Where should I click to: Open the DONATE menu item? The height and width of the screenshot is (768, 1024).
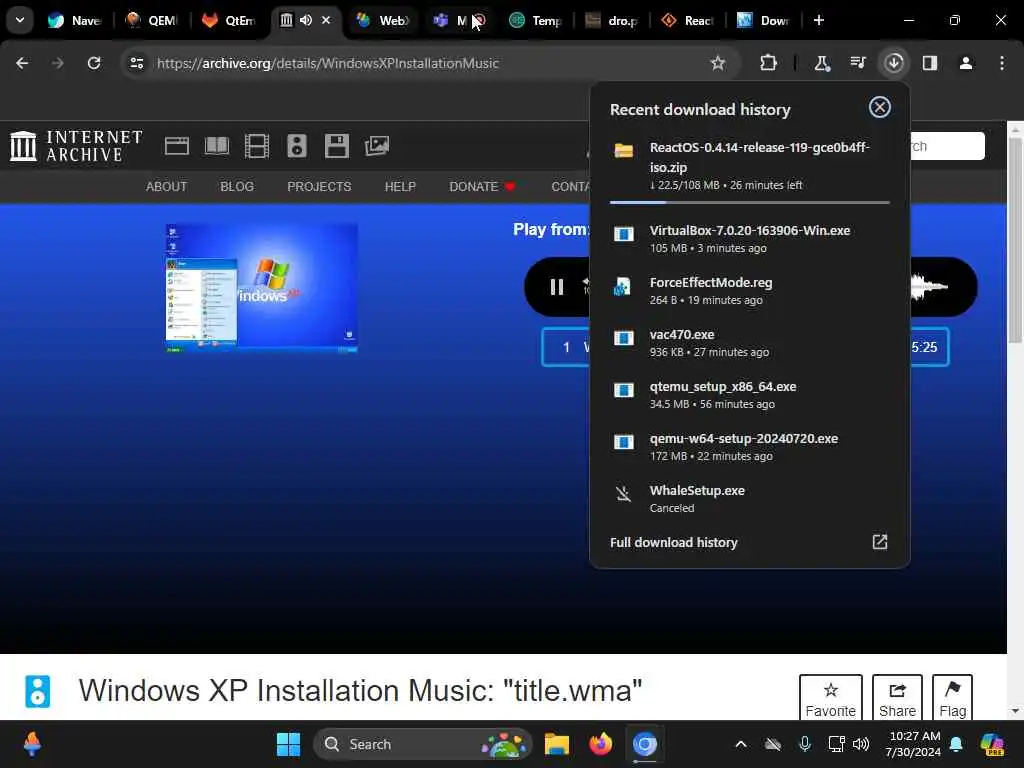[482, 187]
